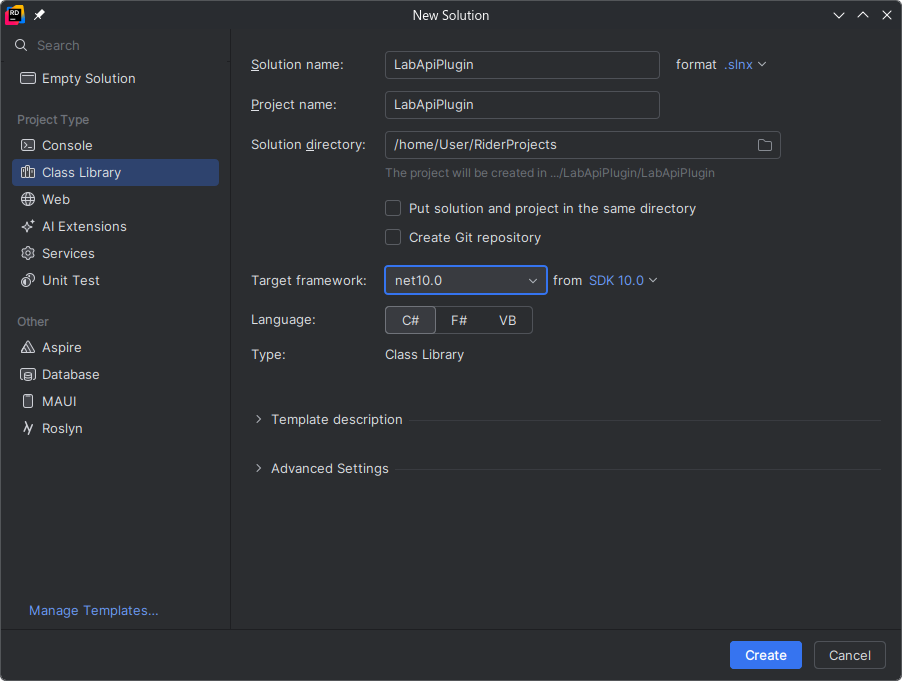Maximize the New Solution dialog
Image resolution: width=902 pixels, height=681 pixels.
[x=863, y=16]
